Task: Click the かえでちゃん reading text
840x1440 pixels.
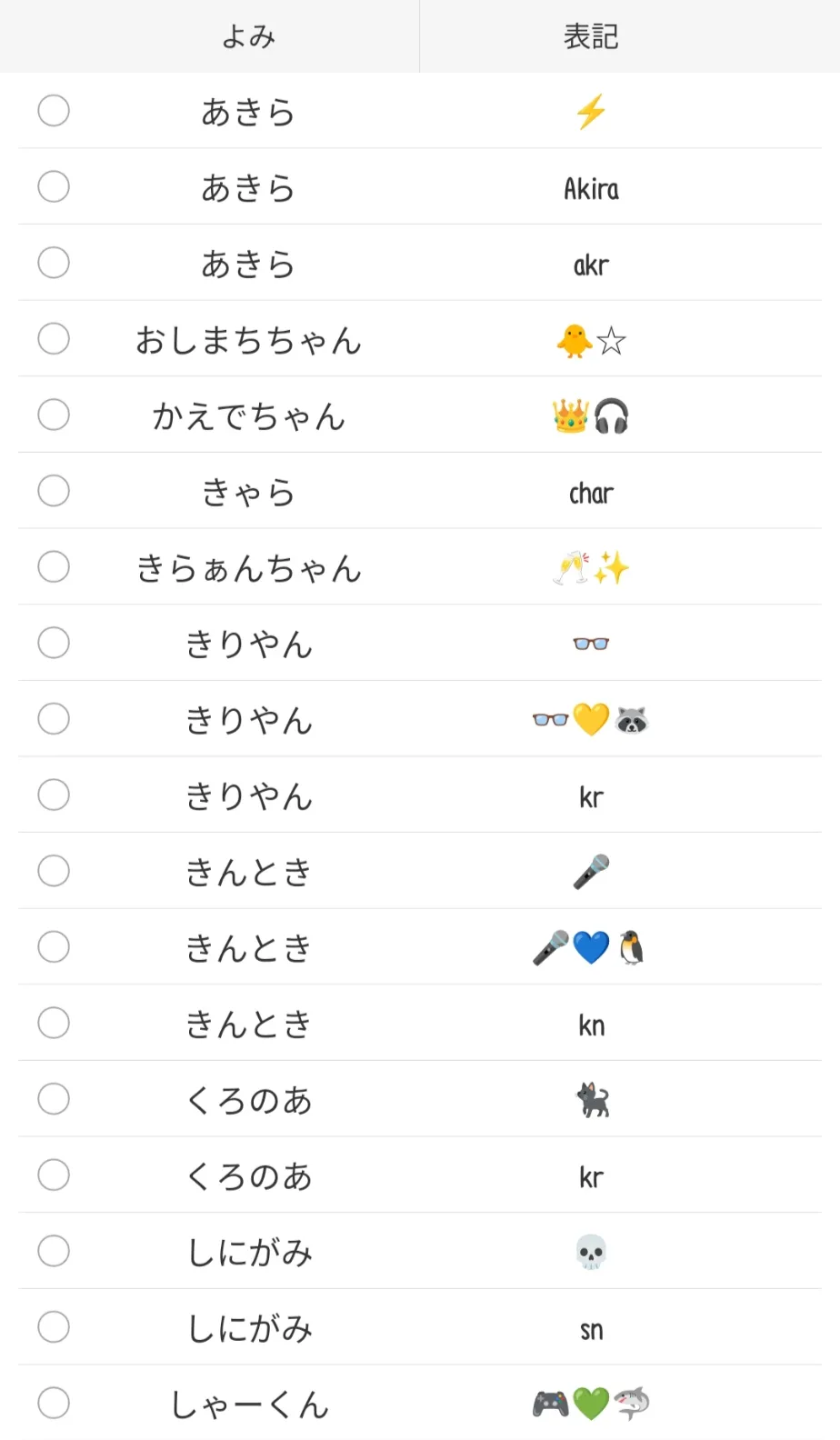Action: [248, 416]
